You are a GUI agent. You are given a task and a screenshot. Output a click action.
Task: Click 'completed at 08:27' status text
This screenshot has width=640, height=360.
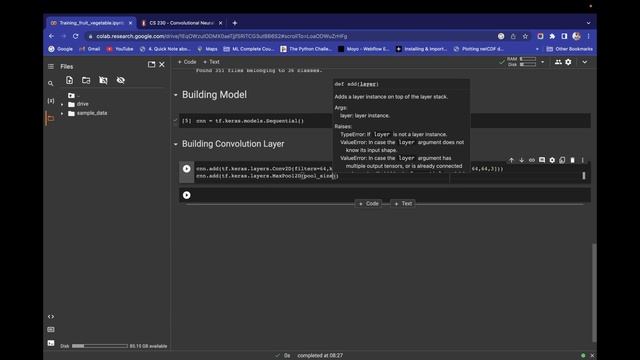[x=320, y=356]
